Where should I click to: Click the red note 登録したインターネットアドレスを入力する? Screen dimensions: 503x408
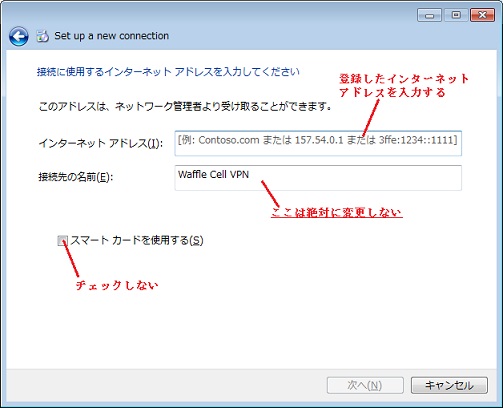(x=404, y=85)
